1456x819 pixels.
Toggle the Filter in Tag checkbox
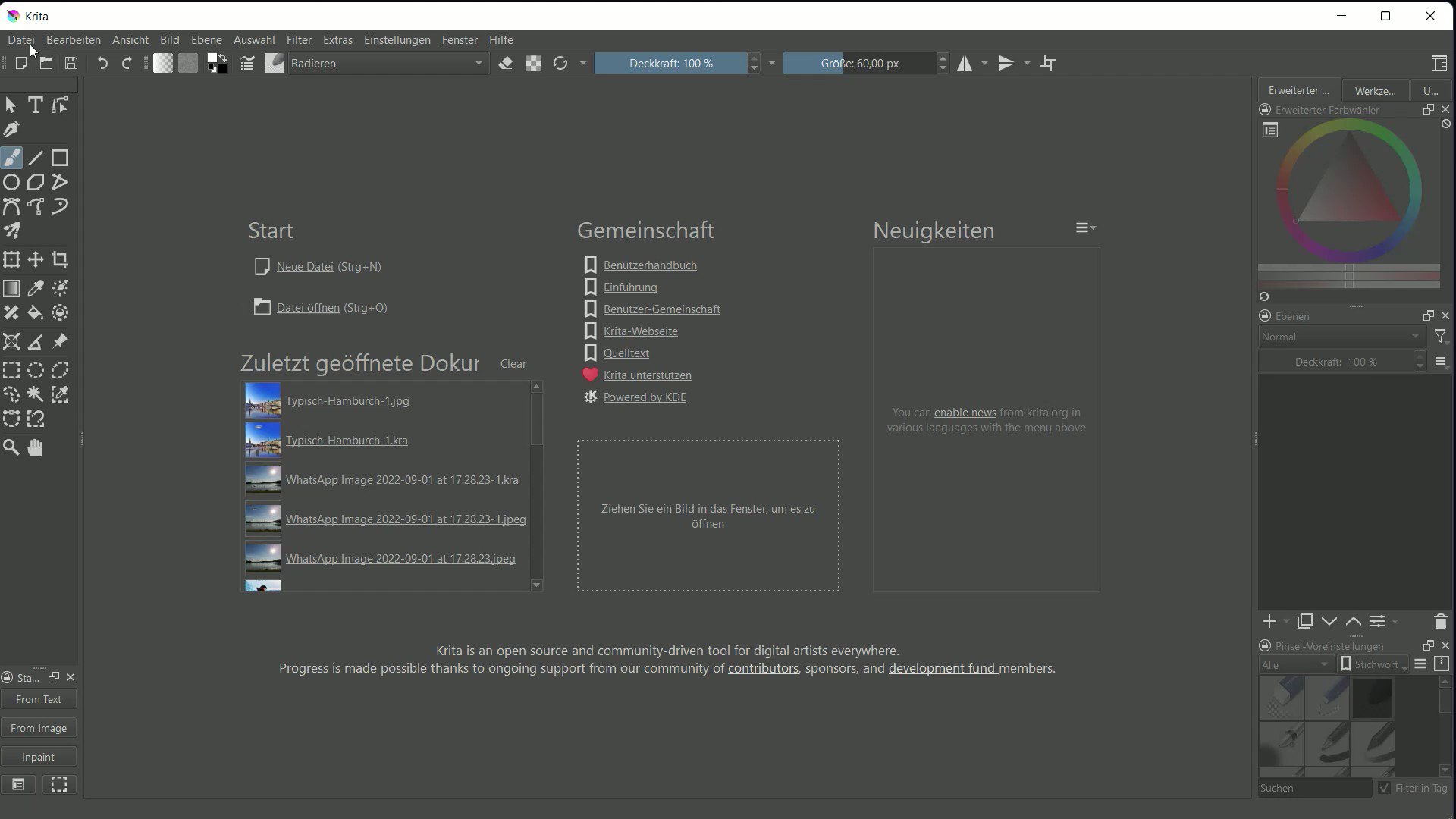pyautogui.click(x=1385, y=788)
